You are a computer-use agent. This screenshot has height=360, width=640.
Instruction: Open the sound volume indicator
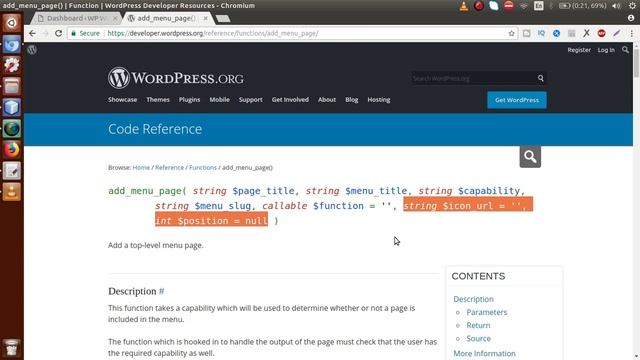pos(616,6)
